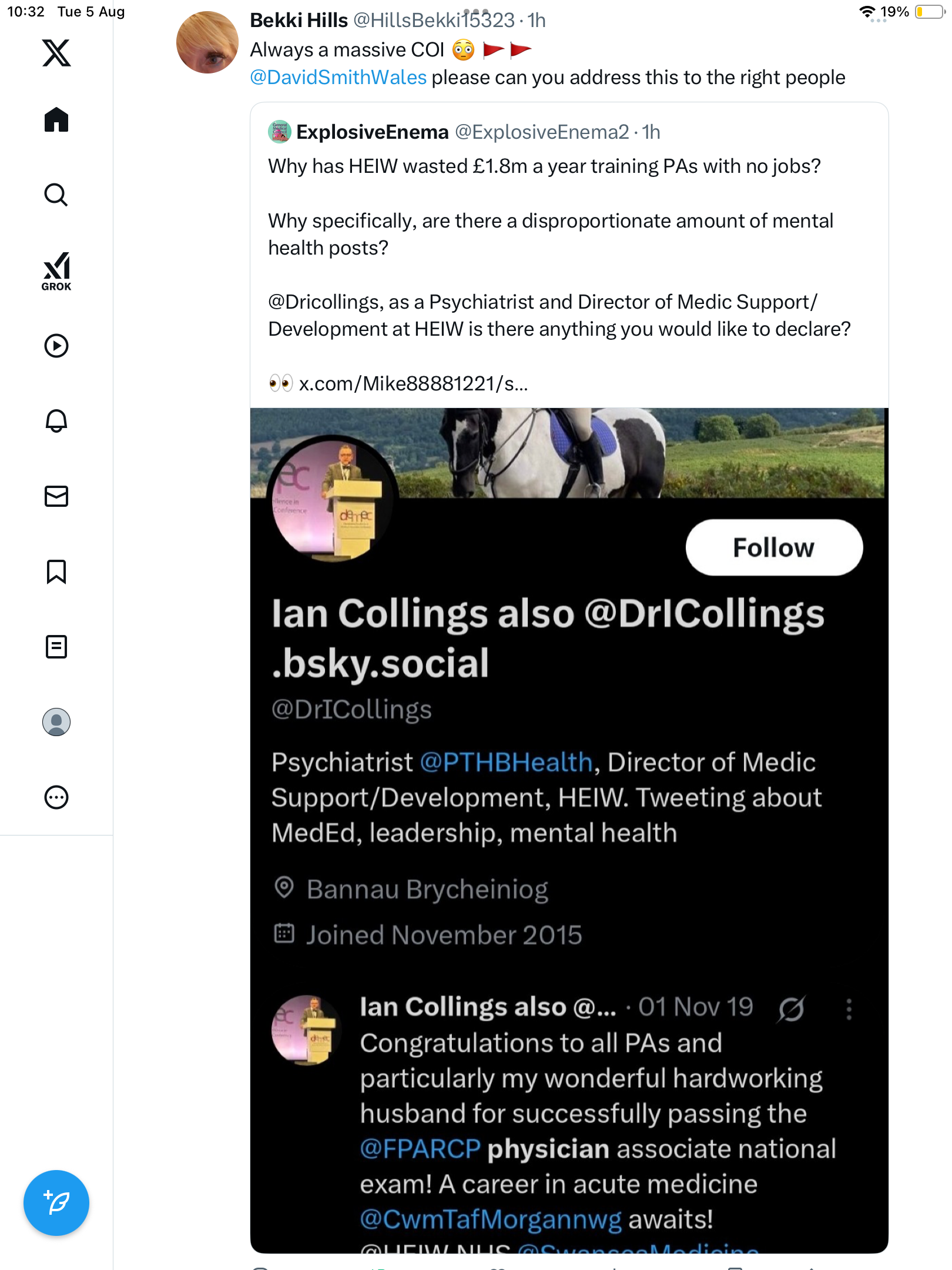Screen dimensions: 952x1270
Task: Open Messages envelope
Action: pos(56,496)
